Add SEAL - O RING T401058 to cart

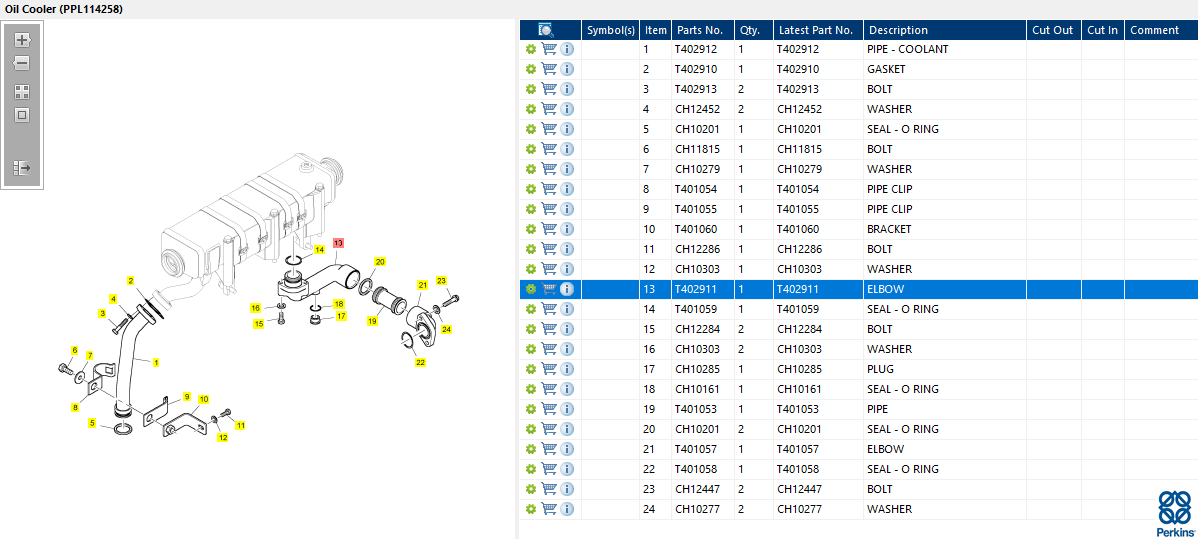tap(549, 469)
